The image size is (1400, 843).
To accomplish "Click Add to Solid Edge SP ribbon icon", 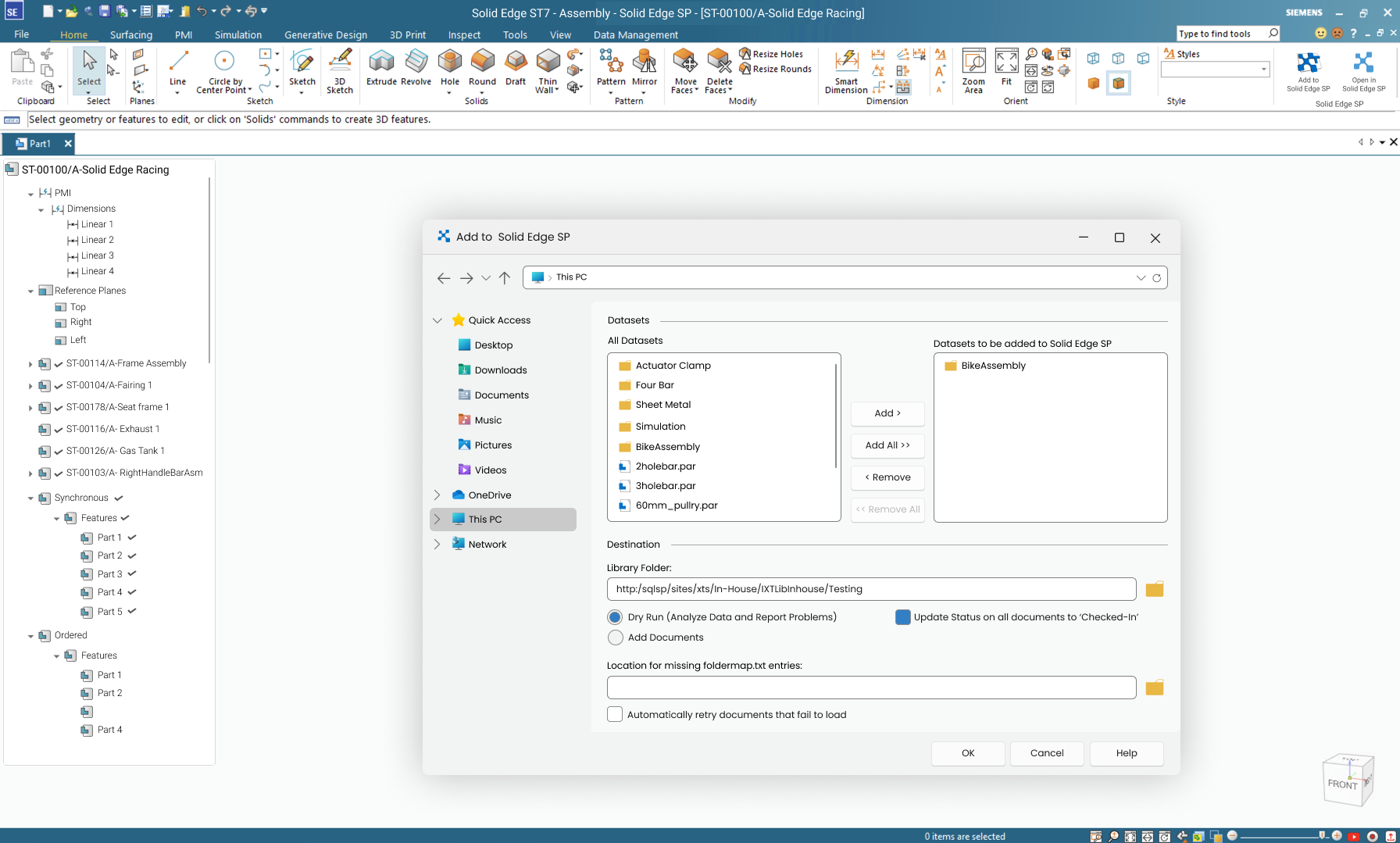I will pos(1309,72).
